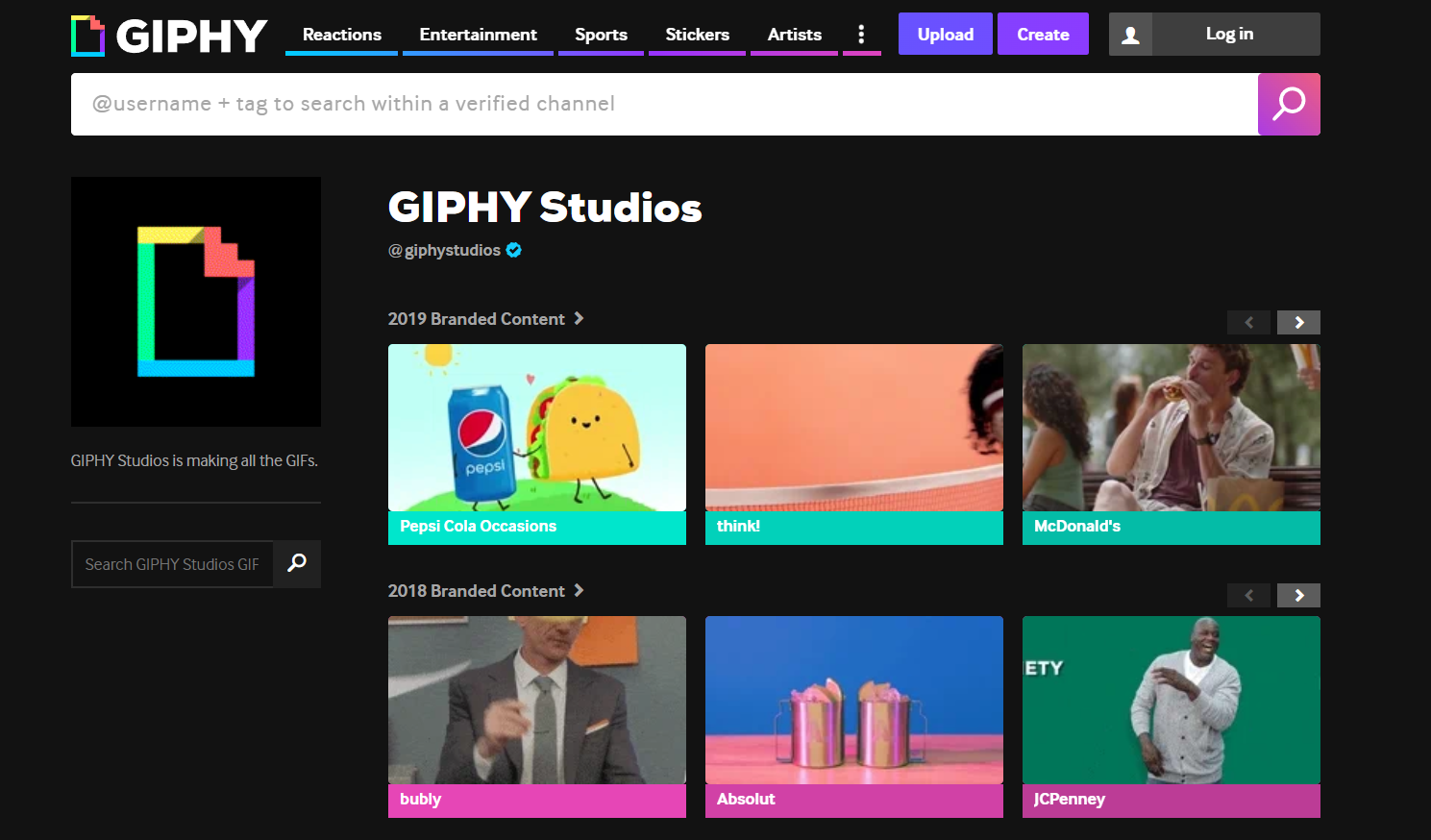Click the @giphystudios username link
The image size is (1431, 840).
point(444,250)
